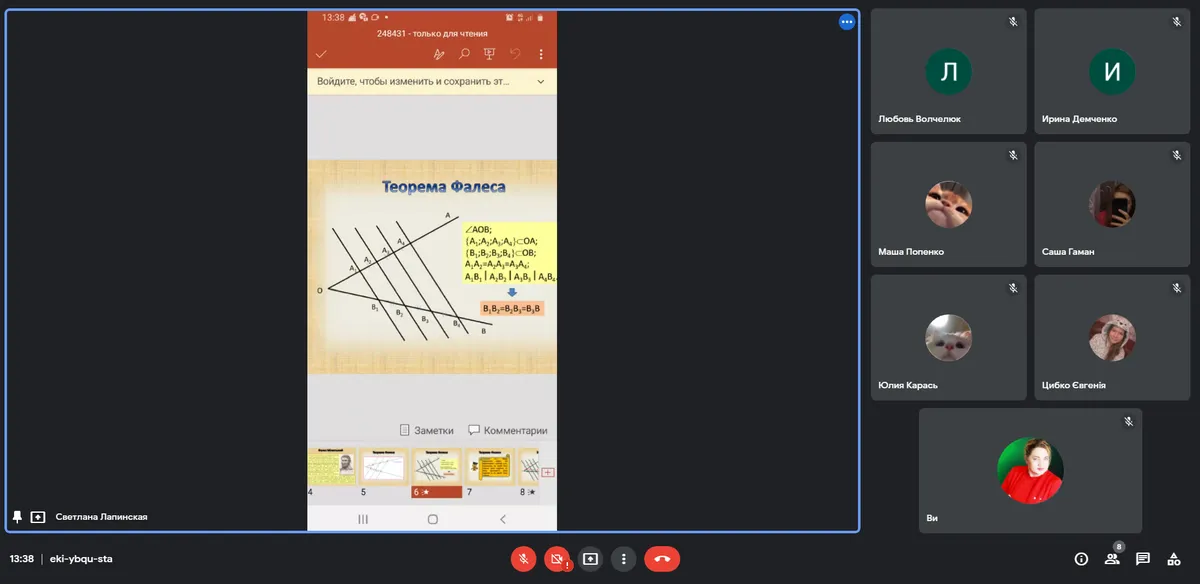The width and height of the screenshot is (1200, 584).
Task: Open PowerPoint three-dot overflow menu
Action: 541,54
